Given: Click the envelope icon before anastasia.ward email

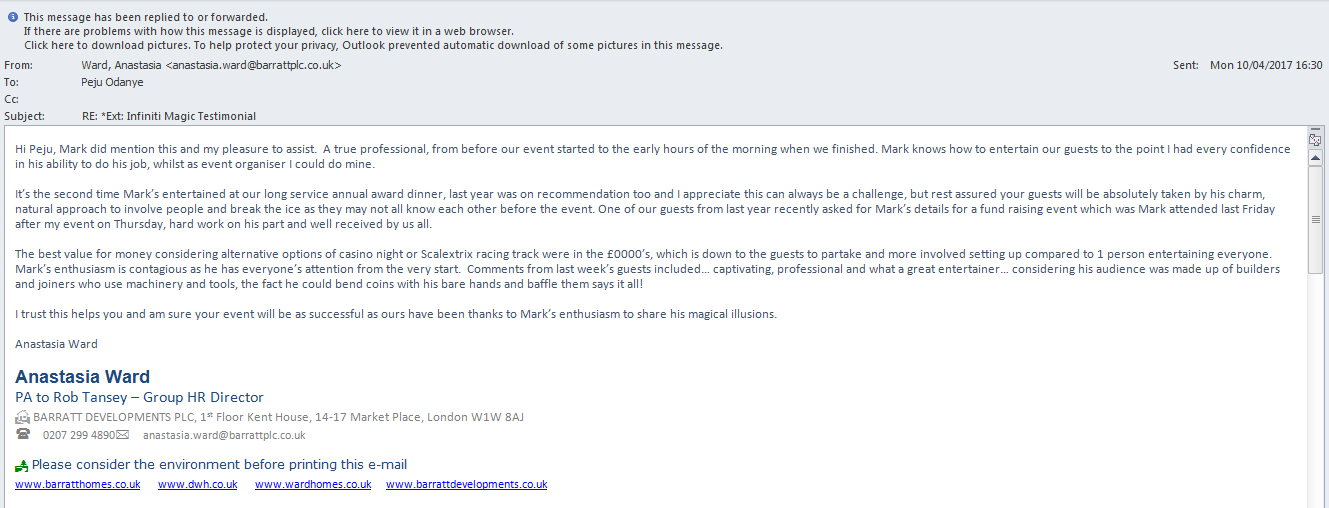Looking at the screenshot, I should 122,435.
